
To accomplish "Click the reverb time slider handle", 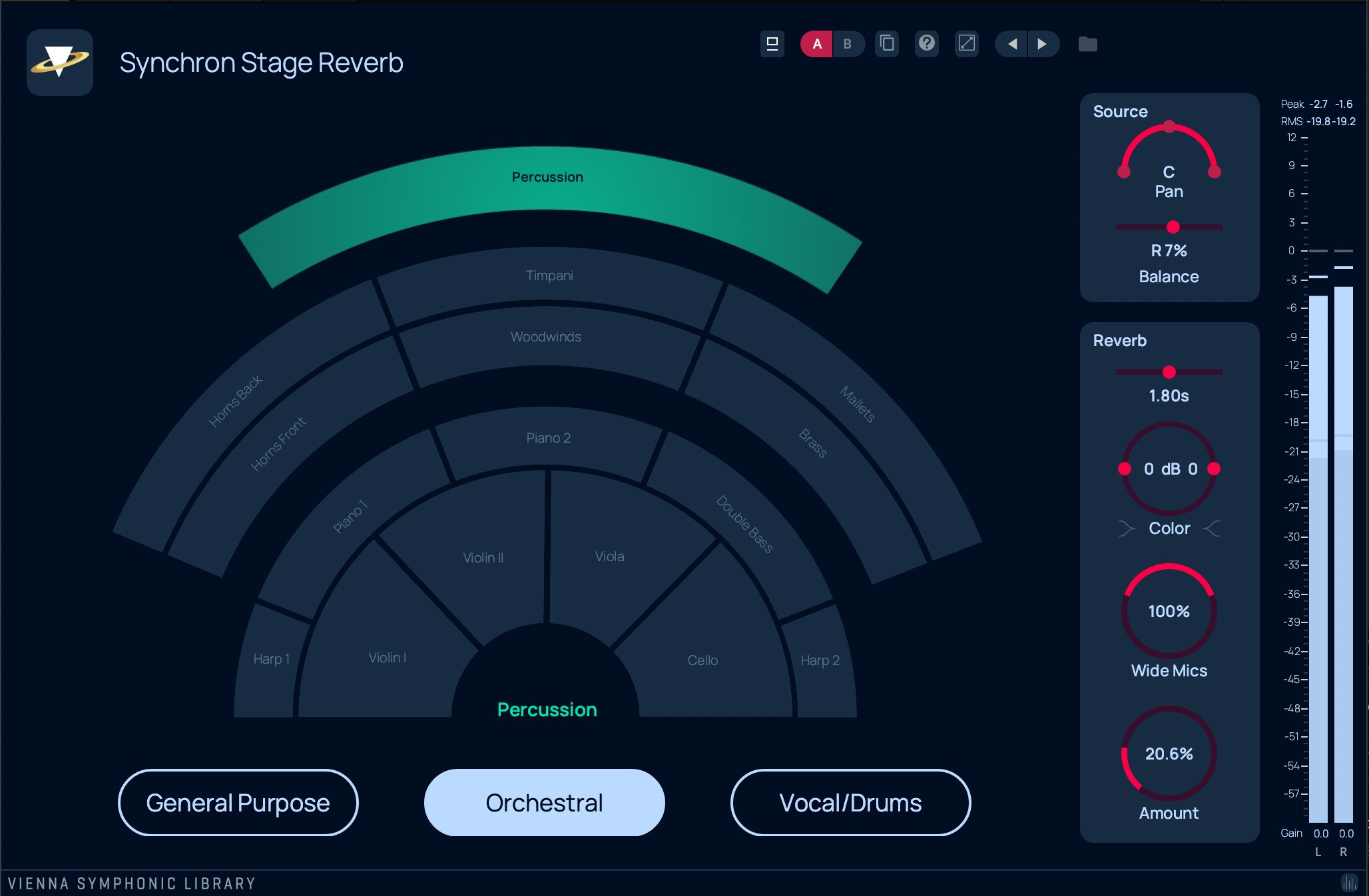I will 1169,372.
